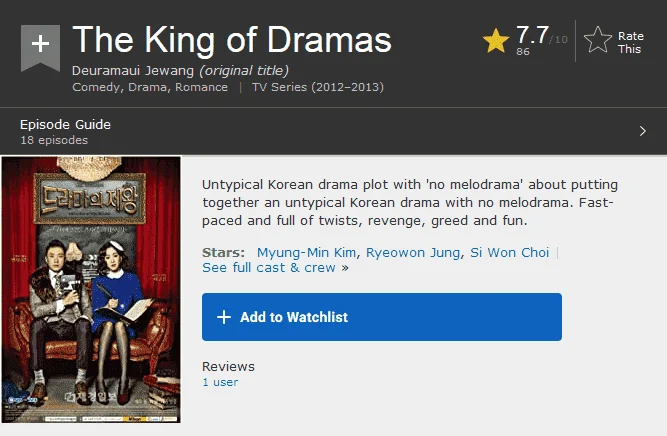The height and width of the screenshot is (436, 667).
Task: Open the 1 user reviews link
Action: click(220, 382)
